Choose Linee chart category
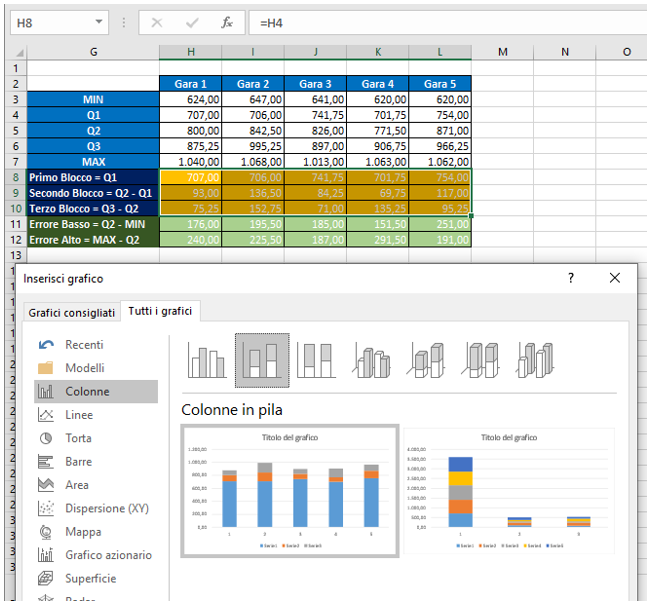This screenshot has width=650, height=609. 79,415
